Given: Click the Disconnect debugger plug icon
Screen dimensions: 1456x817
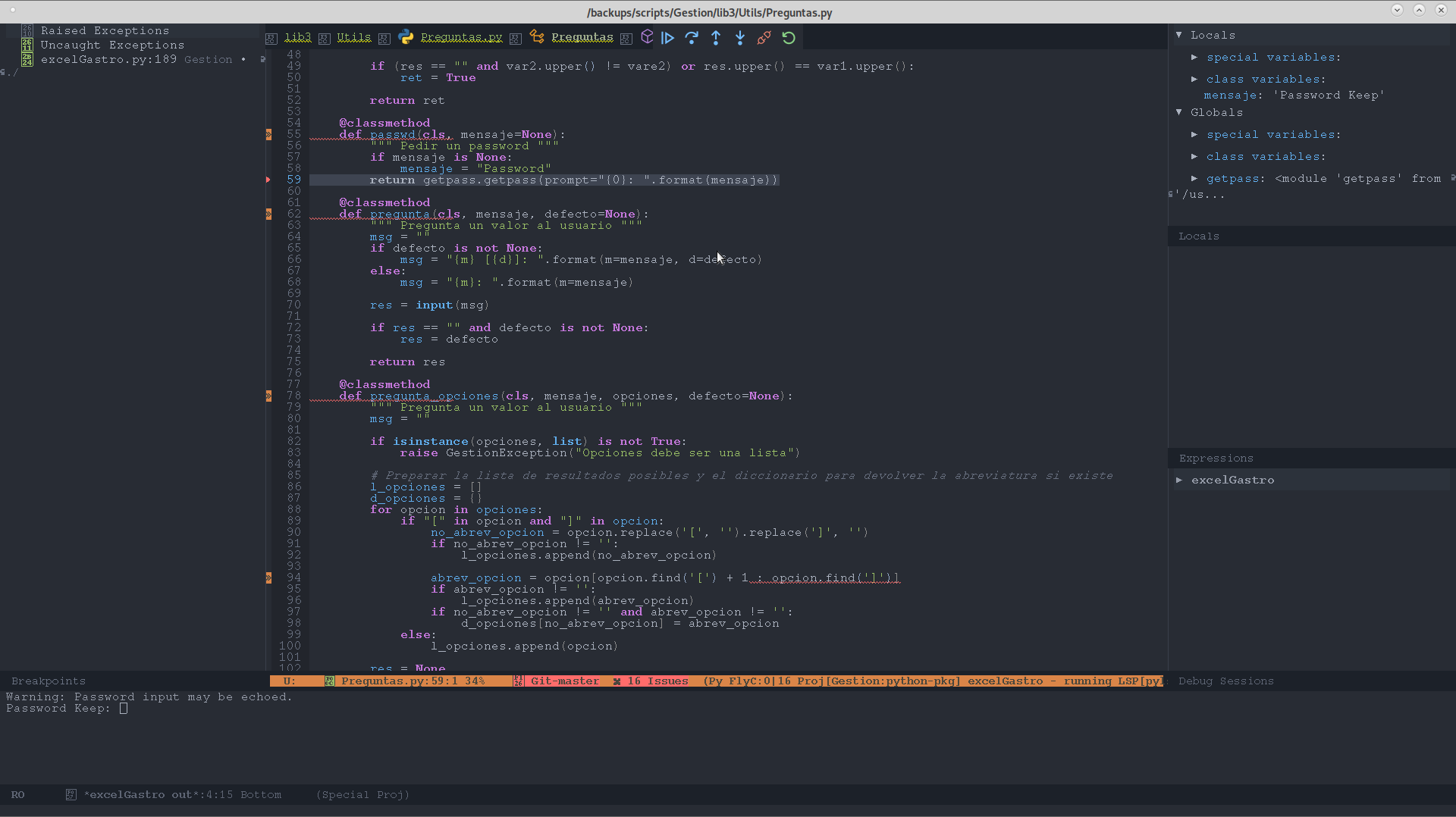Looking at the screenshot, I should [x=764, y=37].
